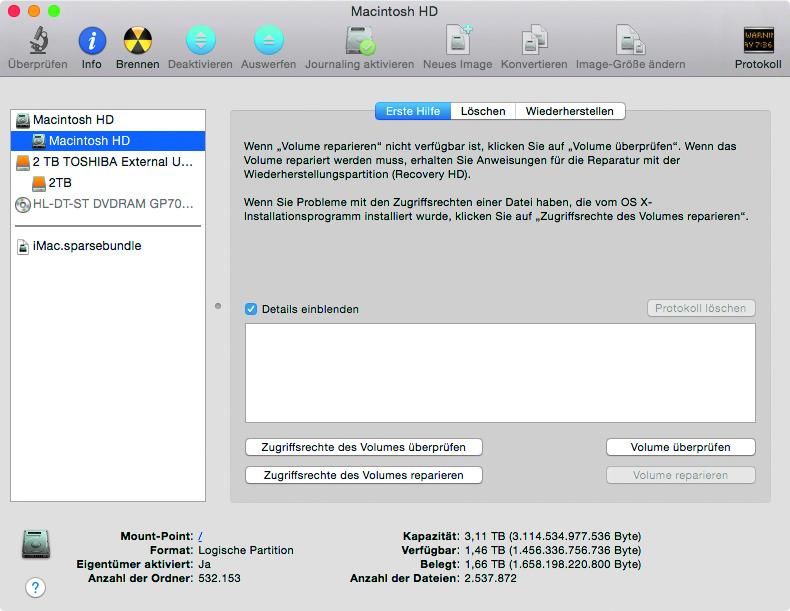Switch to the Erste Hilfe tab

click(x=413, y=111)
